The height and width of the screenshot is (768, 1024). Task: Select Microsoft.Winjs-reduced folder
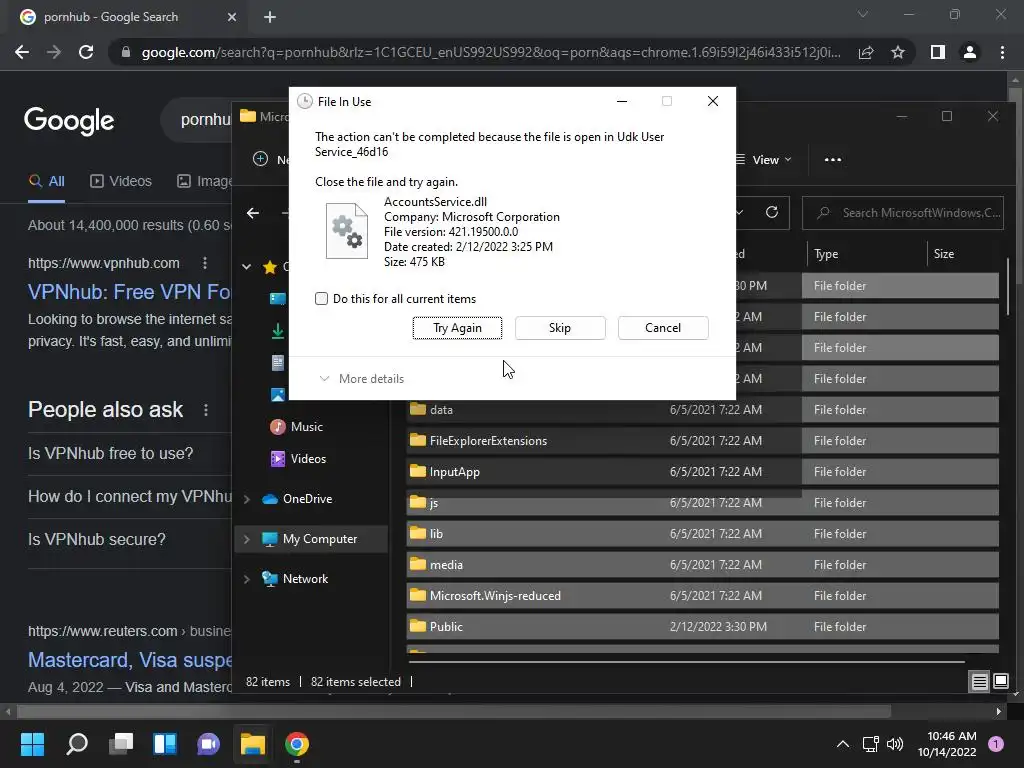pyautogui.click(x=702, y=596)
